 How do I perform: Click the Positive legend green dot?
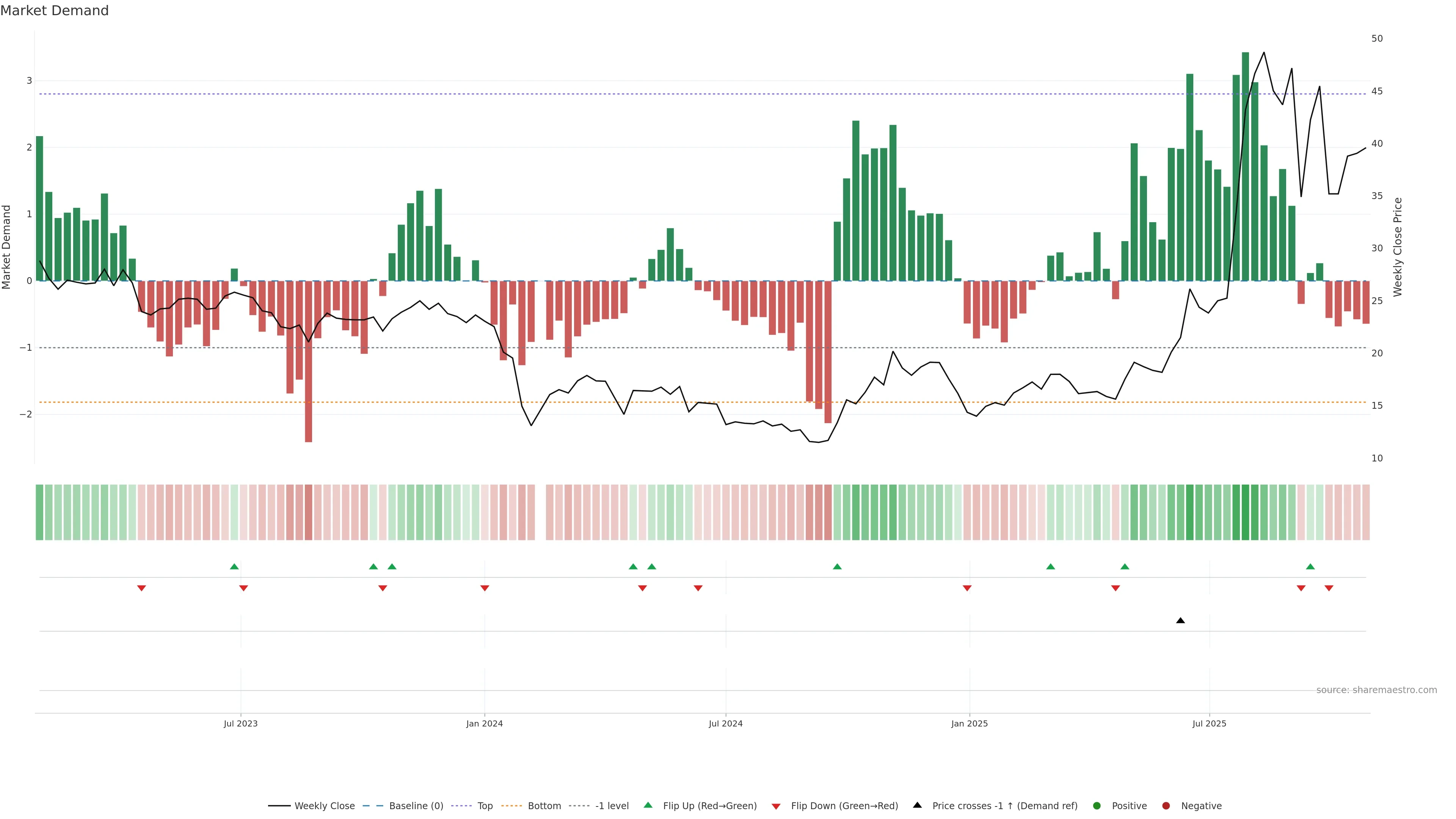click(x=1097, y=805)
